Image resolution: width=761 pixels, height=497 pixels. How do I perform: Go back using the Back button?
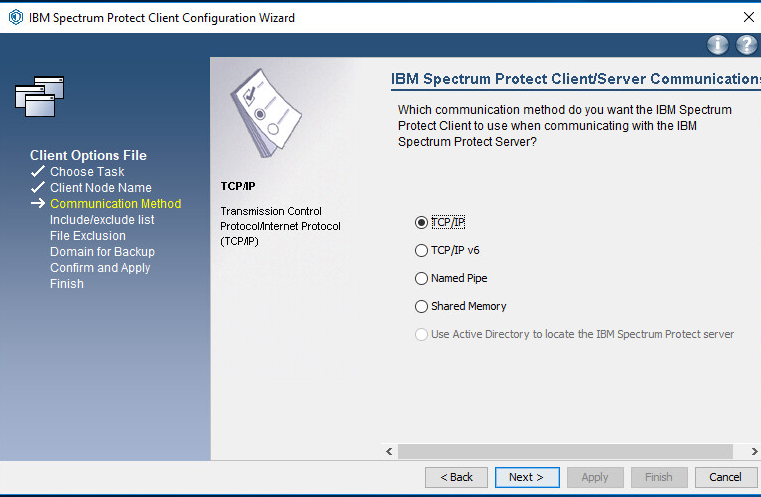[x=456, y=477]
